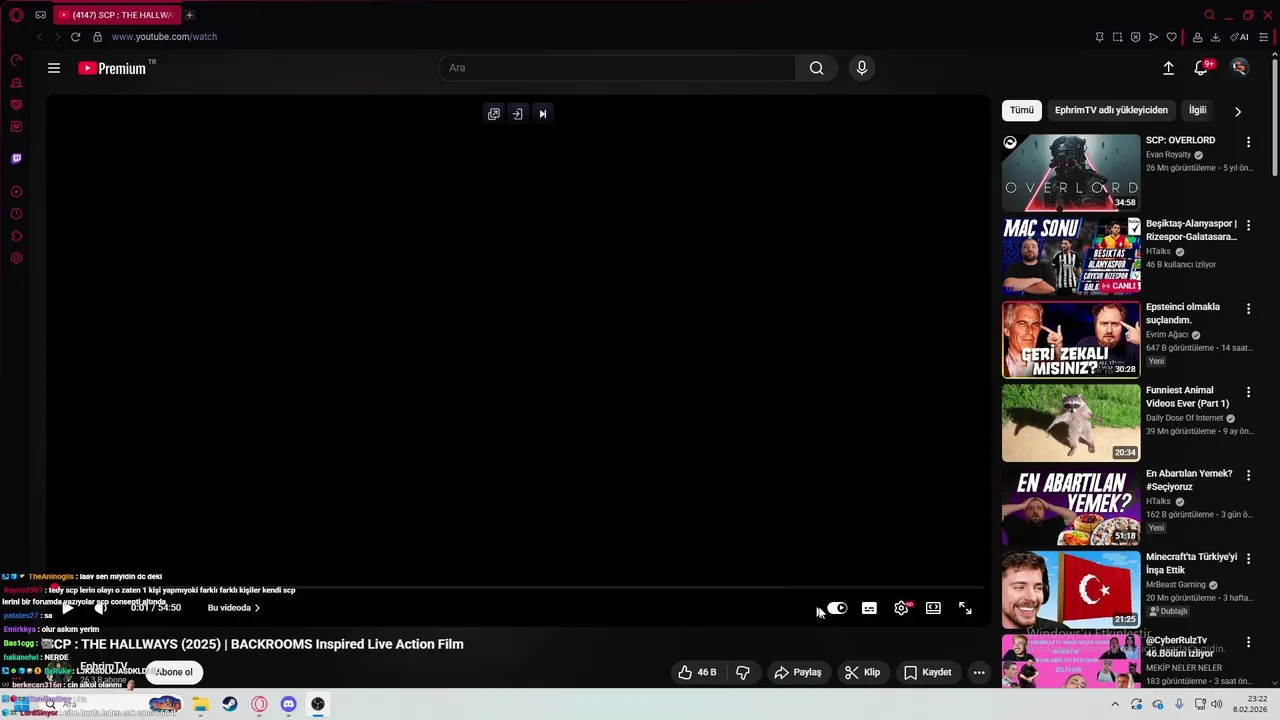
Task: Open Opera GX Corner gamepad icon
Action: click(40, 15)
